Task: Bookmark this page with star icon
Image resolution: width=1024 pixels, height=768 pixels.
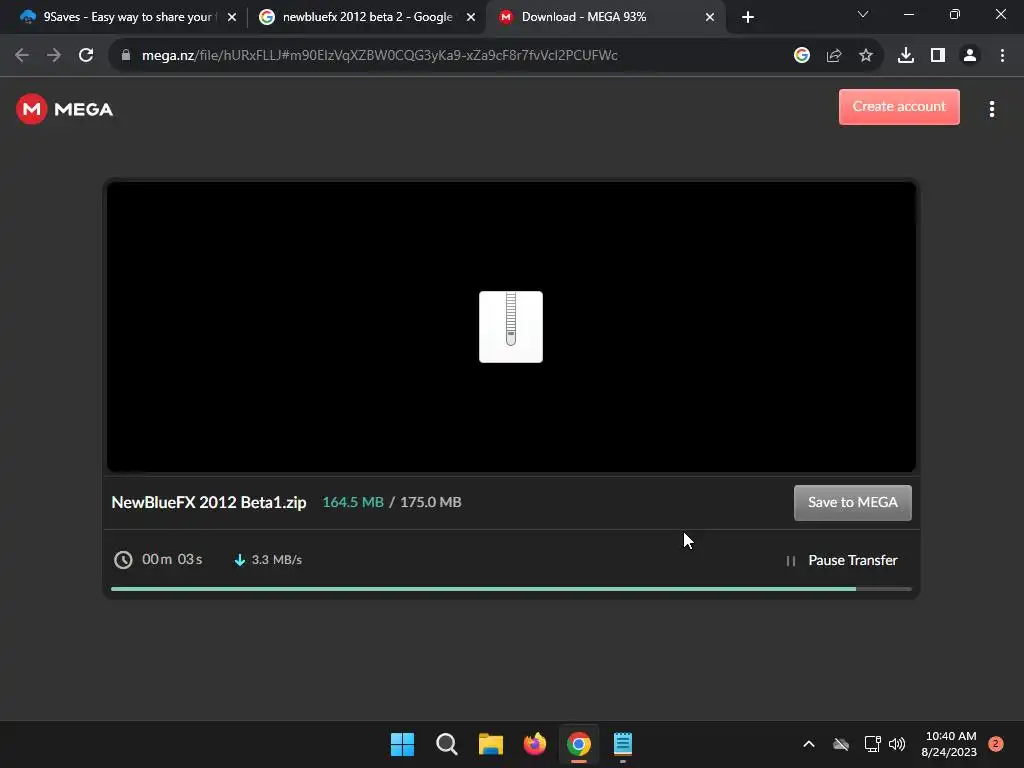Action: coord(866,56)
